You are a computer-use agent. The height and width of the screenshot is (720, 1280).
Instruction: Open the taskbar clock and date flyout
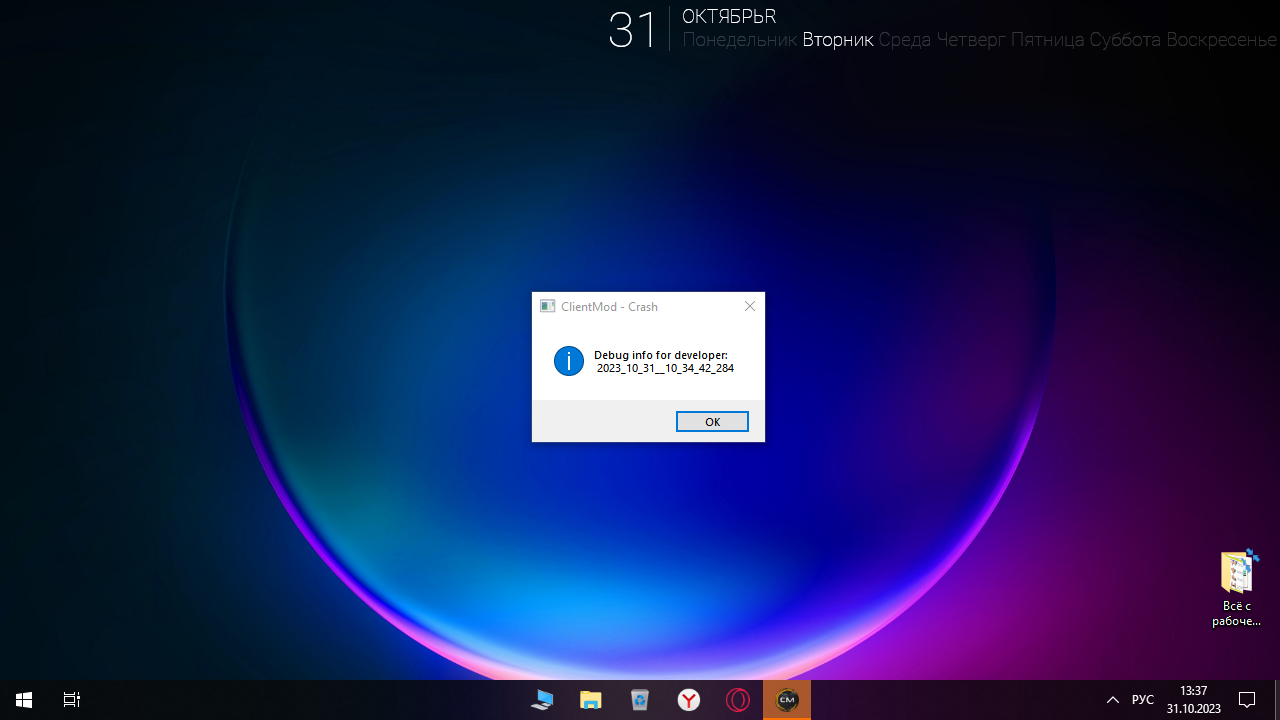pos(1193,700)
